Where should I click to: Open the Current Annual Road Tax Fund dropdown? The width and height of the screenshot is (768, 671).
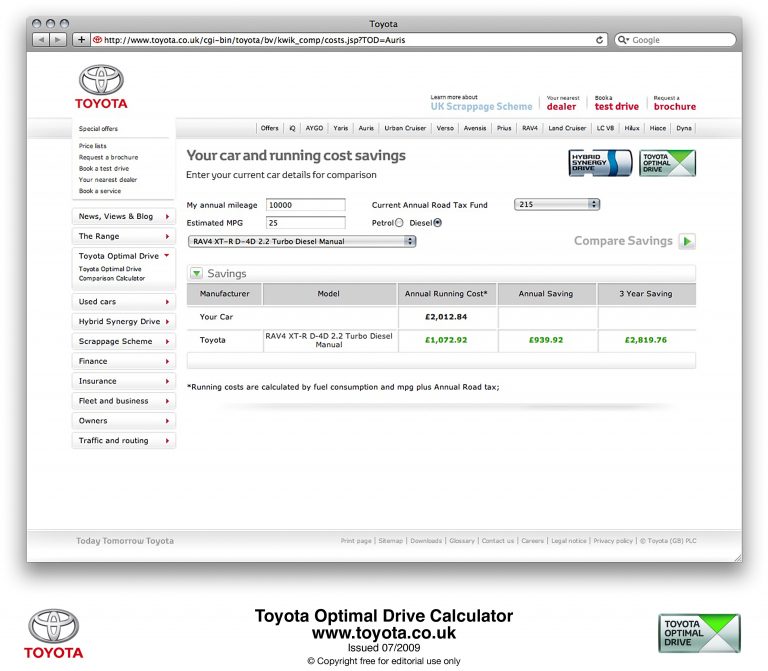(x=556, y=204)
